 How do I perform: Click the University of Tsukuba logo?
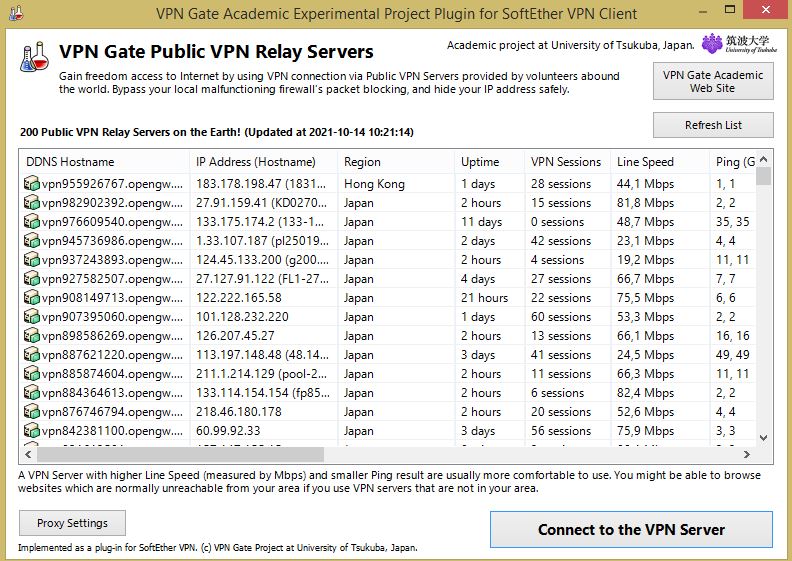coord(738,44)
